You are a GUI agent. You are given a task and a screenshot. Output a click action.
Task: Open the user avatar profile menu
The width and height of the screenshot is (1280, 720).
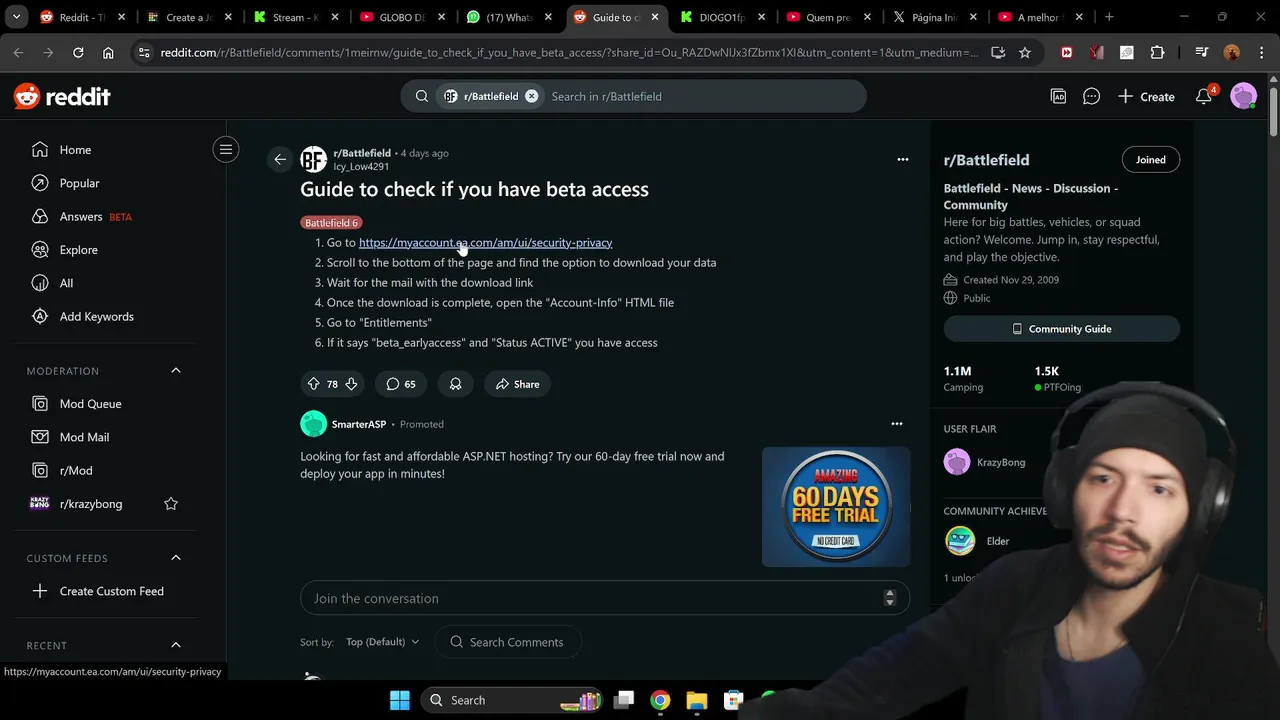click(x=1243, y=96)
